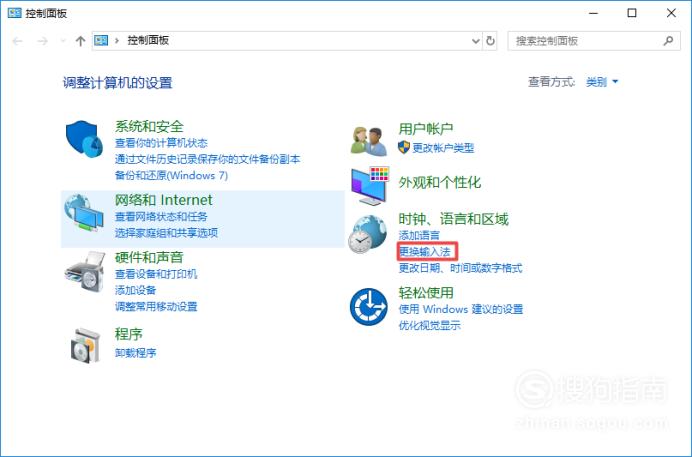The height and width of the screenshot is (457, 692).
Task: Click the 更换输入法 link
Action: (x=425, y=252)
